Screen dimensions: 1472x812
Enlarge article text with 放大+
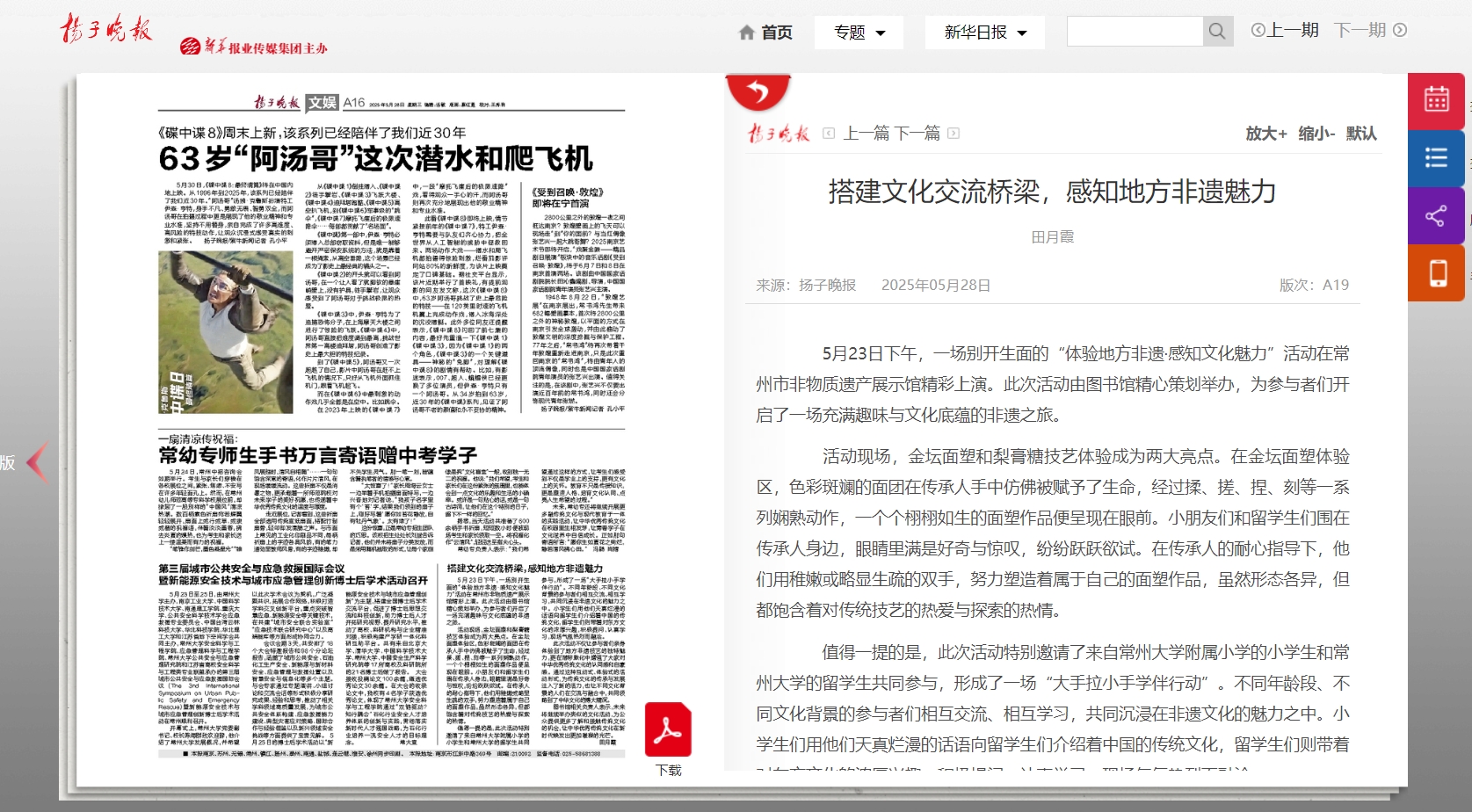(1265, 134)
